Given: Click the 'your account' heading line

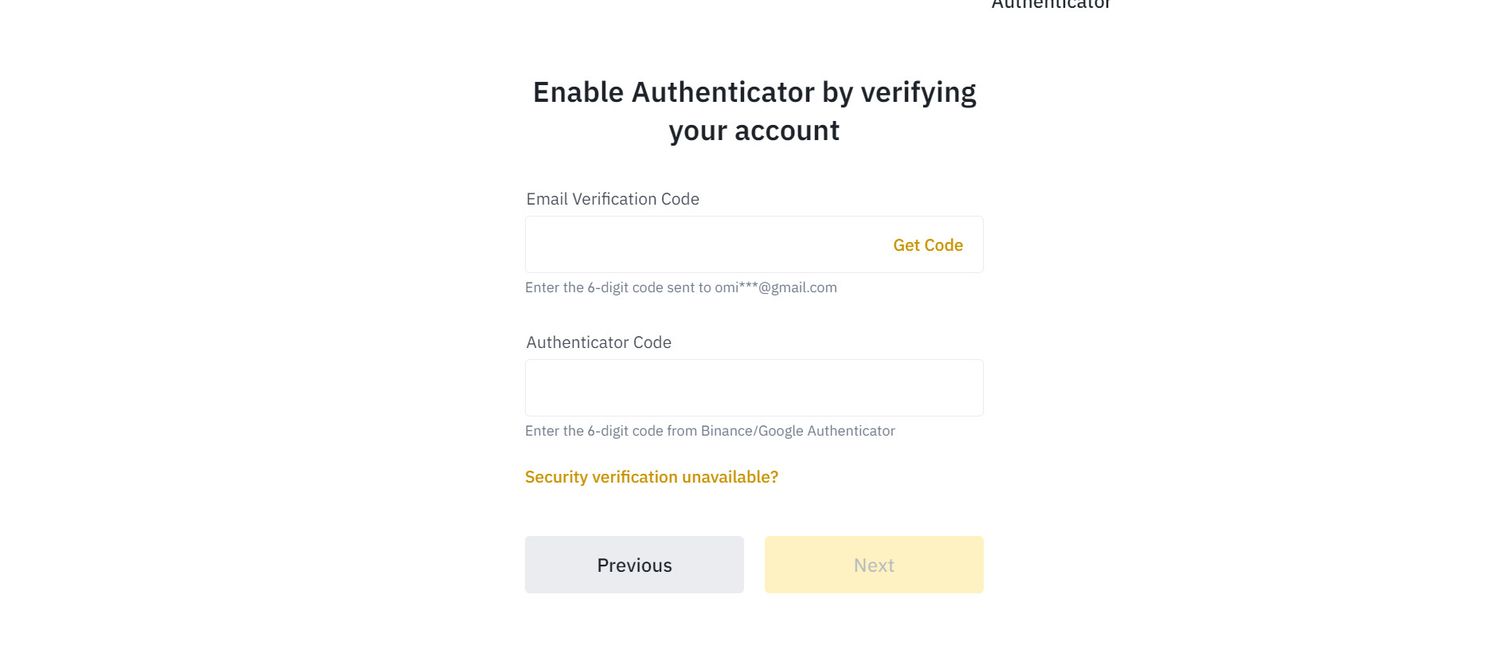Looking at the screenshot, I should coord(754,131).
